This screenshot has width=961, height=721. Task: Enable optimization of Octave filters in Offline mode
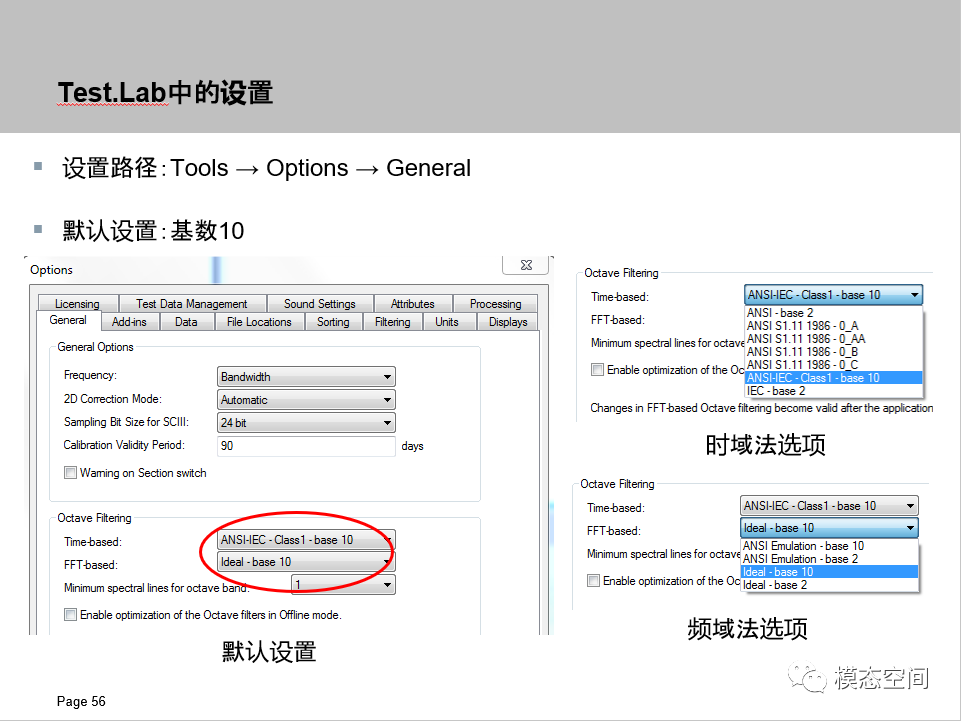point(70,614)
